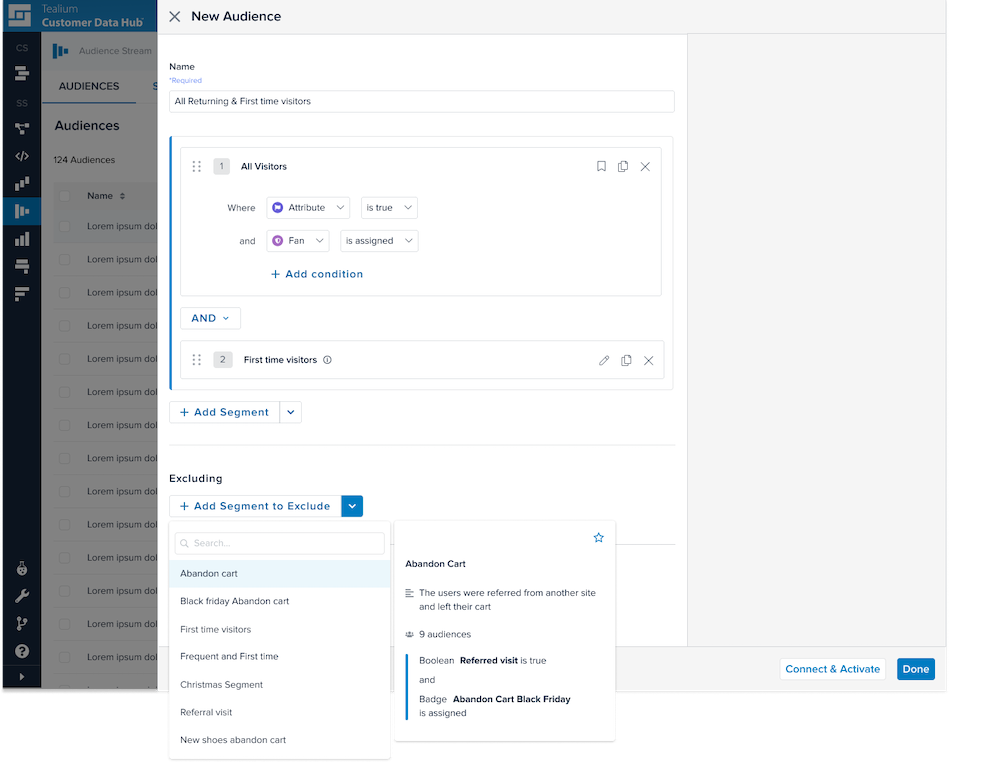Click the analytics bar chart sidebar icon
Screen dimensions: 1000x772
point(21,239)
